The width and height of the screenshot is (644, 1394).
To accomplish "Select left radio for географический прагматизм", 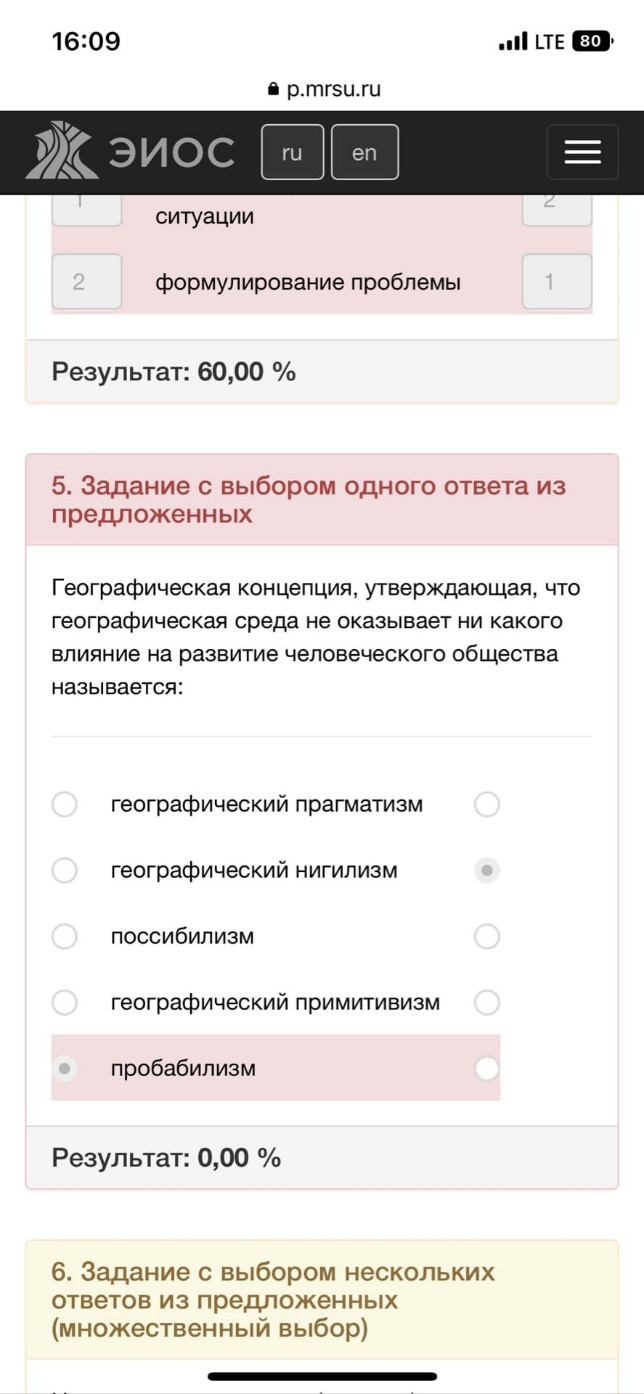I will coord(64,804).
